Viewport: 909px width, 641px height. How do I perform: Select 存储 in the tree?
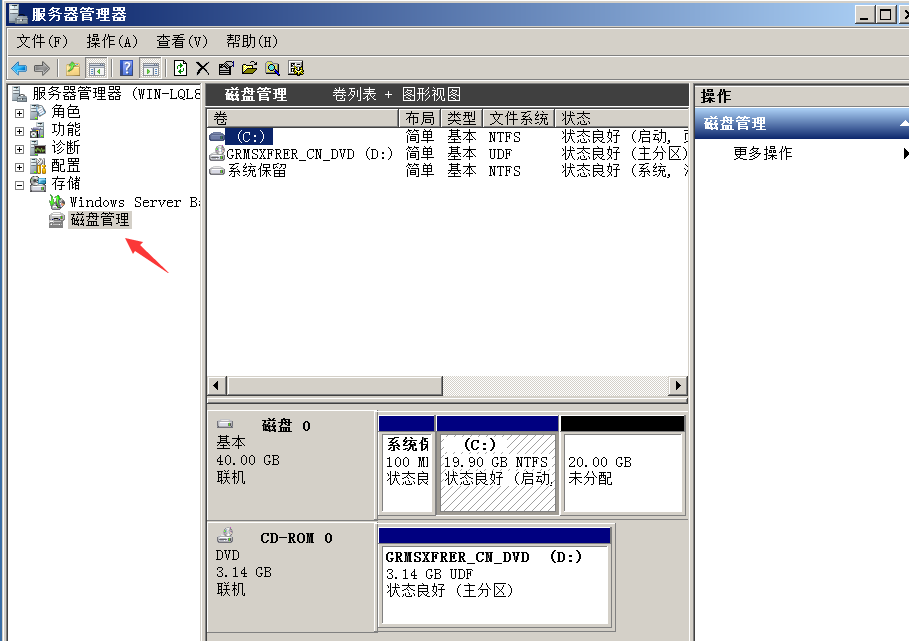(66, 183)
